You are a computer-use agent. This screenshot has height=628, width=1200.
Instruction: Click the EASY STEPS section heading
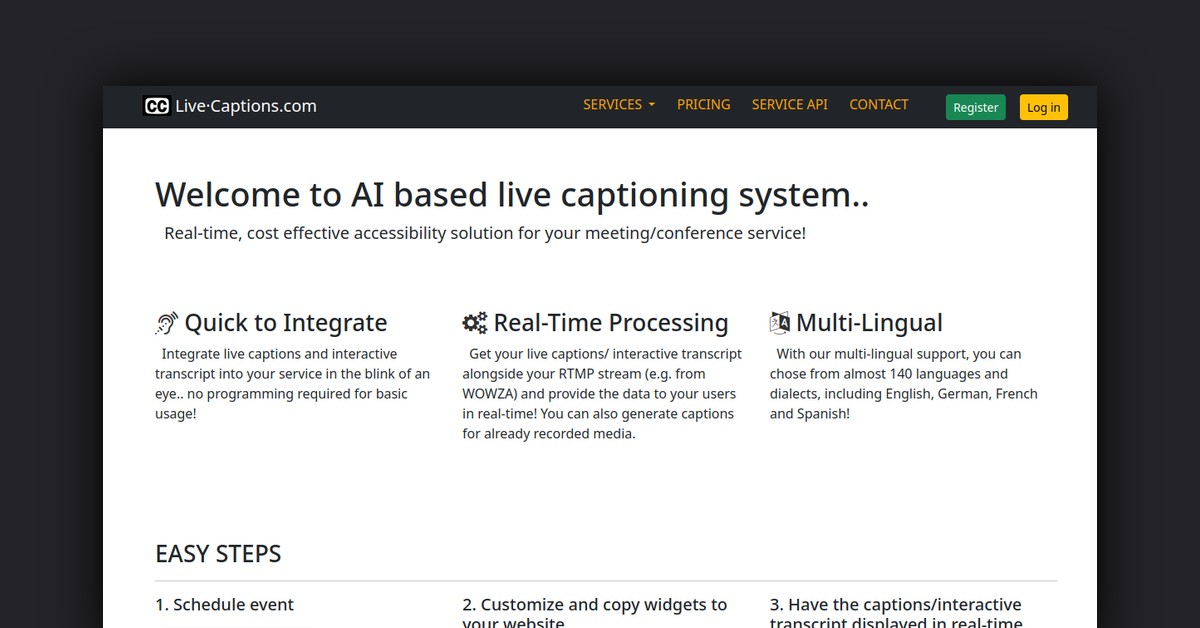(218, 553)
